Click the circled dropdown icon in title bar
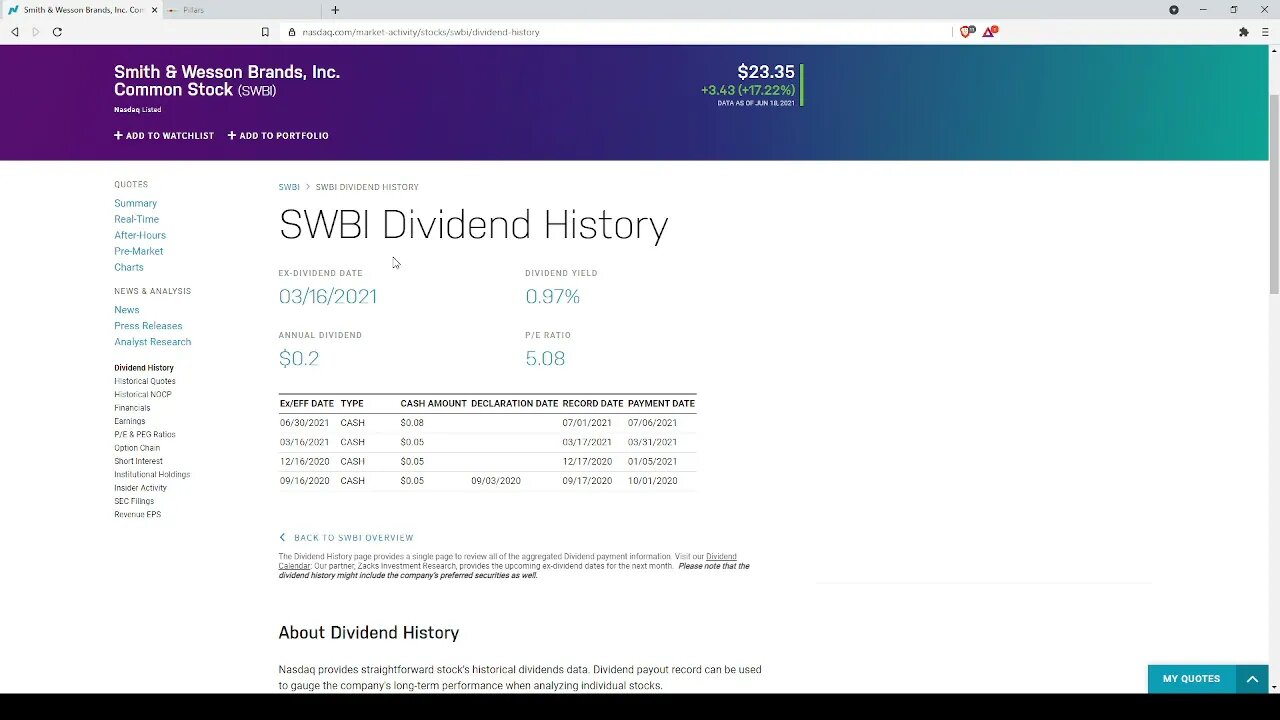This screenshot has height=720, width=1280. click(x=1174, y=10)
